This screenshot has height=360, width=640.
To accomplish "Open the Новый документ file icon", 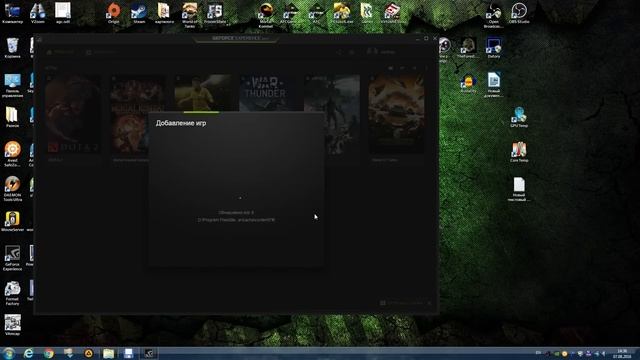I will [493, 84].
